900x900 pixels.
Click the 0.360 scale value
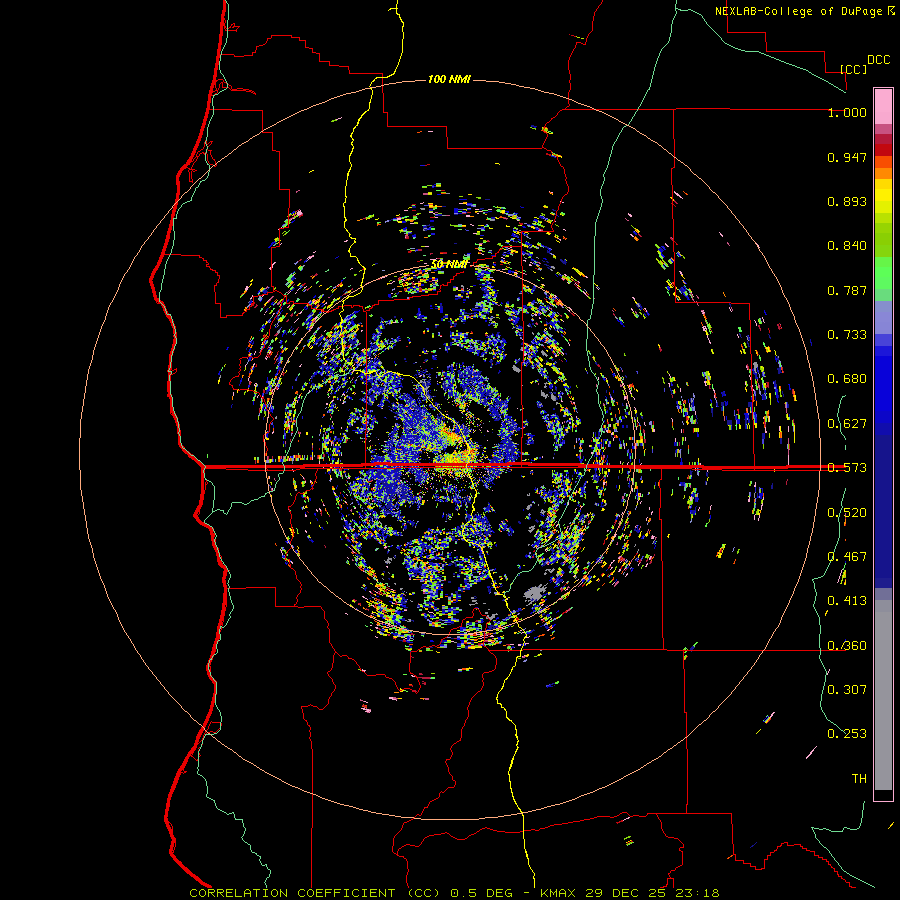pyautogui.click(x=847, y=646)
